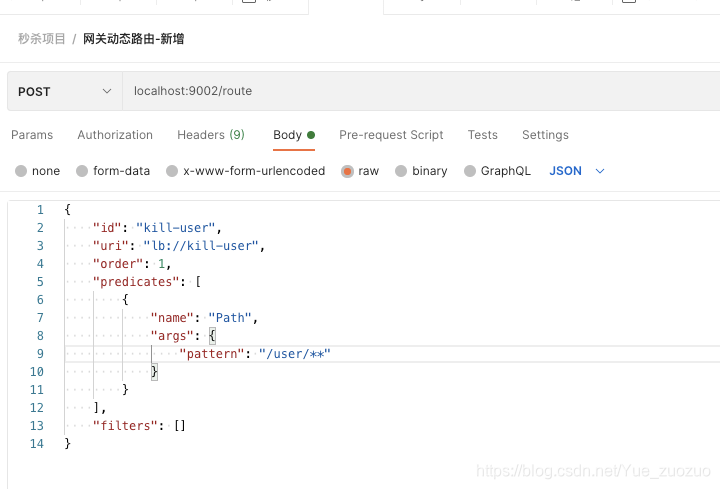Click the 秒杀项目 breadcrumb link
The width and height of the screenshot is (720, 489).
[x=42, y=39]
